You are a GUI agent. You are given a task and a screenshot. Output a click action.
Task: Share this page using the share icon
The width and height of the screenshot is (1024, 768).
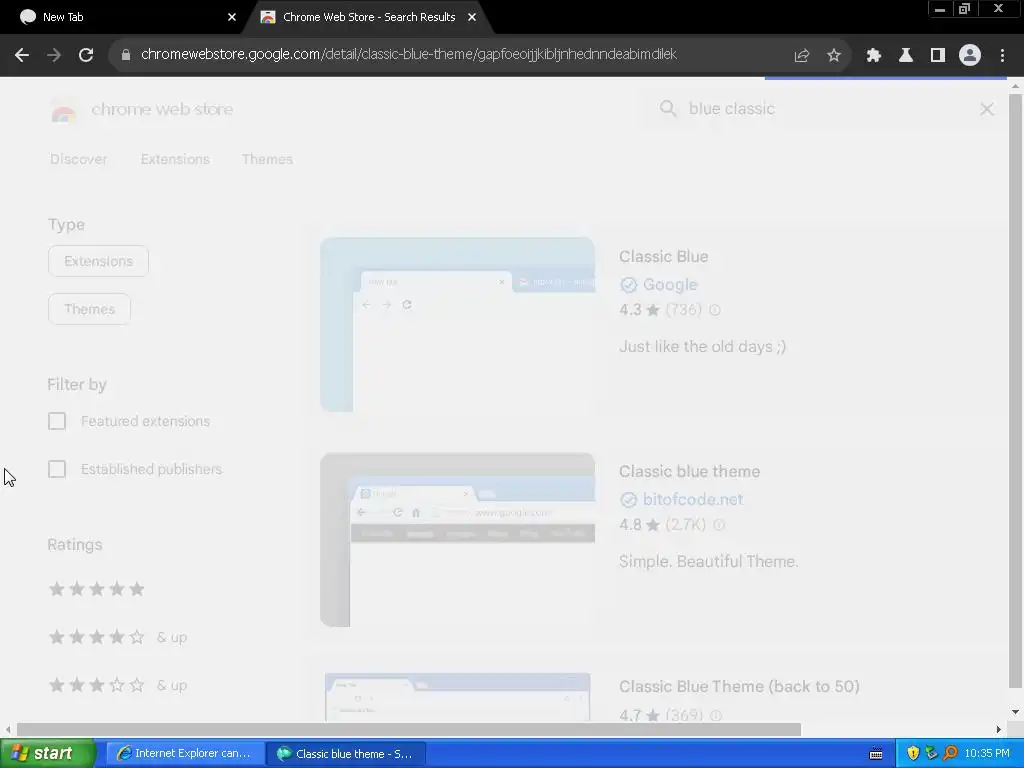[x=802, y=56]
